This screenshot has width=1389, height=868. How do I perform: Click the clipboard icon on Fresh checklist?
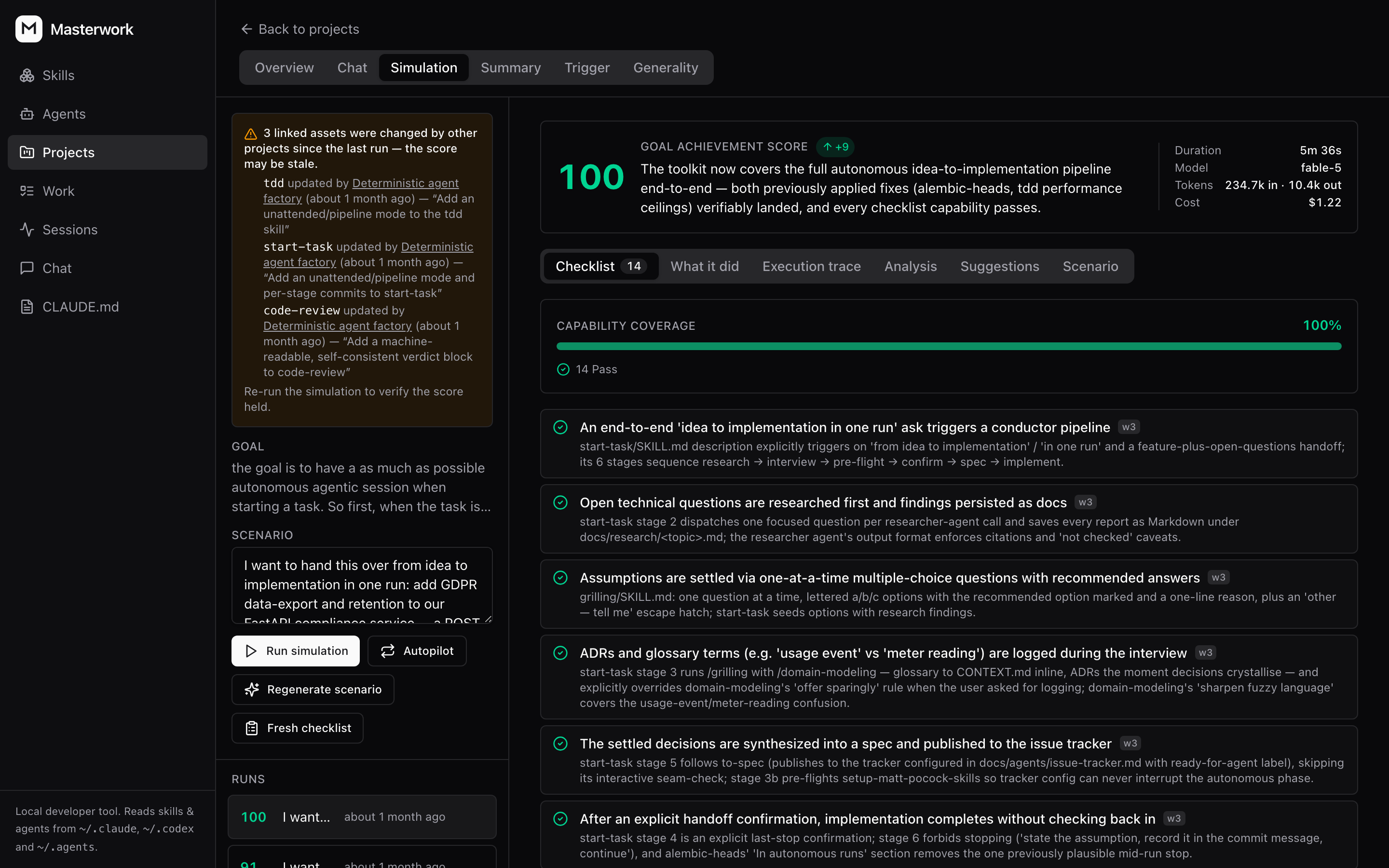[x=251, y=728]
